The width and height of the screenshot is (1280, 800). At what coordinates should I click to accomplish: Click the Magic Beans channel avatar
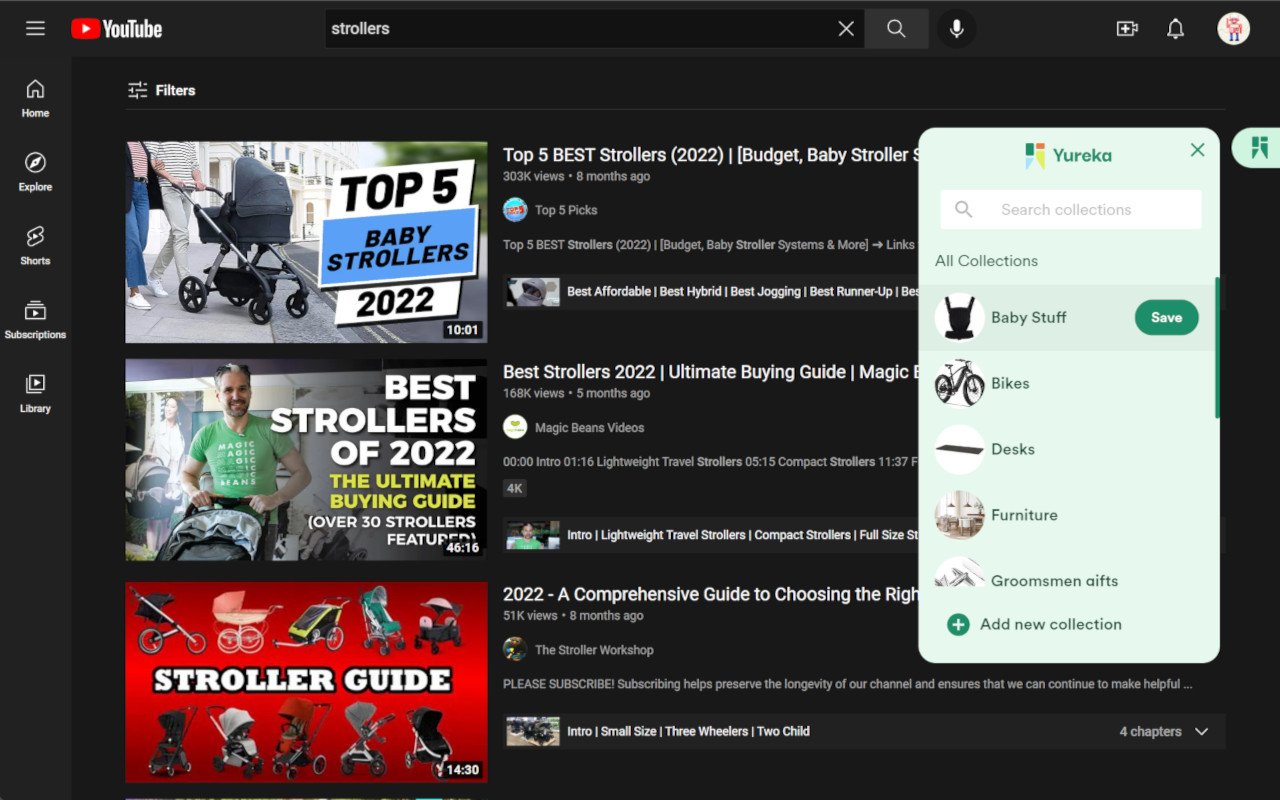[x=515, y=428]
